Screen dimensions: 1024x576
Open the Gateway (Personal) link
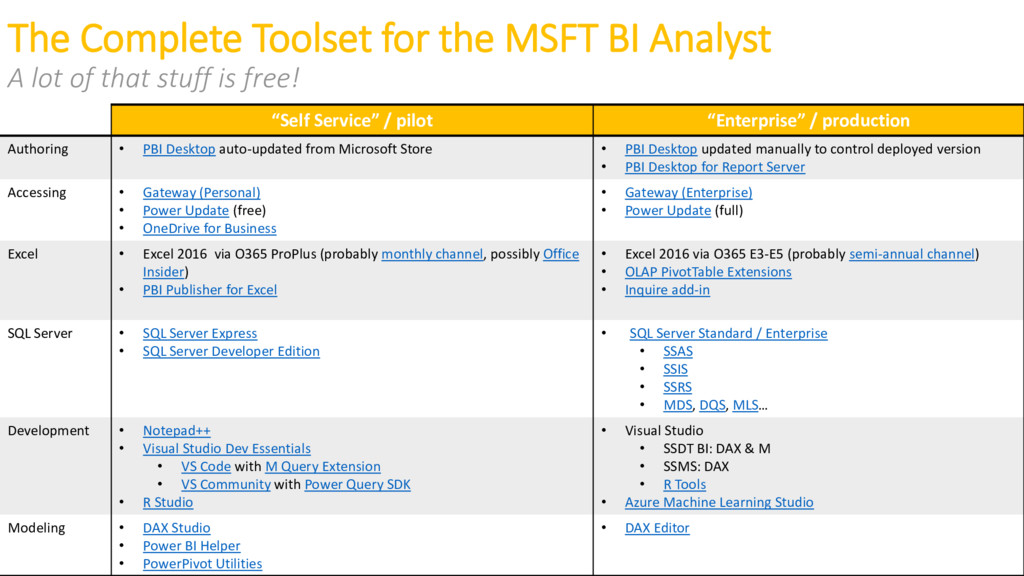pyautogui.click(x=201, y=193)
